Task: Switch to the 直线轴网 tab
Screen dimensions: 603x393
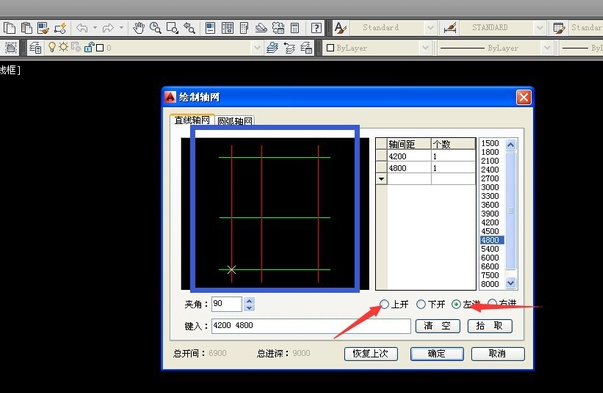Action: point(192,120)
